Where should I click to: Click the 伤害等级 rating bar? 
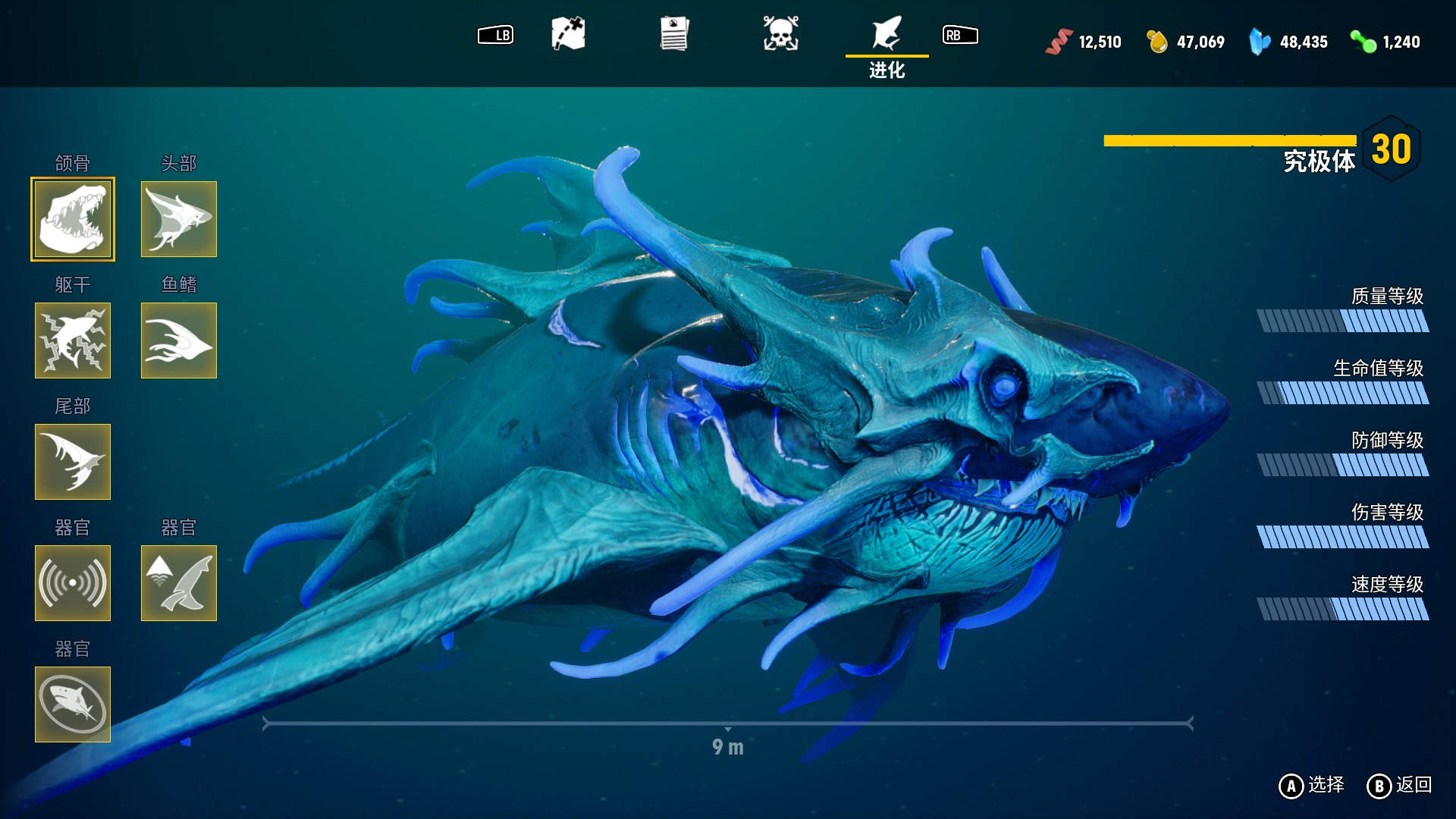[1343, 537]
